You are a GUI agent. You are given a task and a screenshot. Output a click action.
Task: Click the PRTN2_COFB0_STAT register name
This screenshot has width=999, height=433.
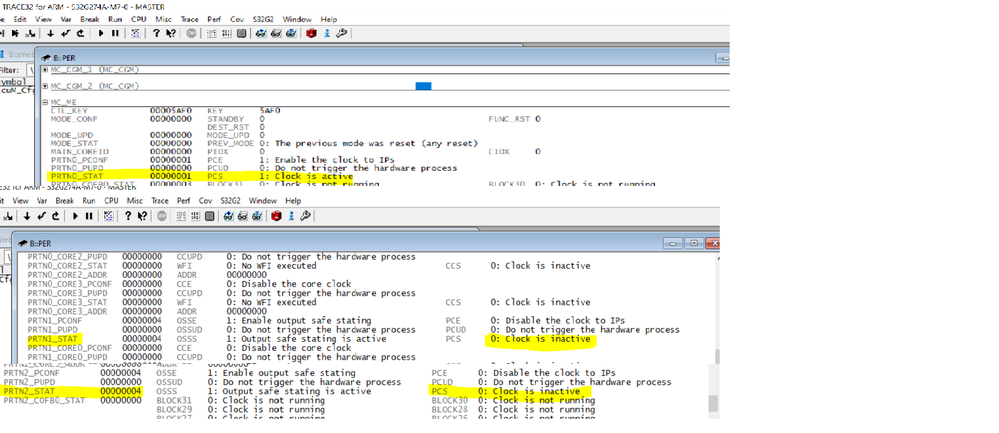pyautogui.click(x=44, y=401)
